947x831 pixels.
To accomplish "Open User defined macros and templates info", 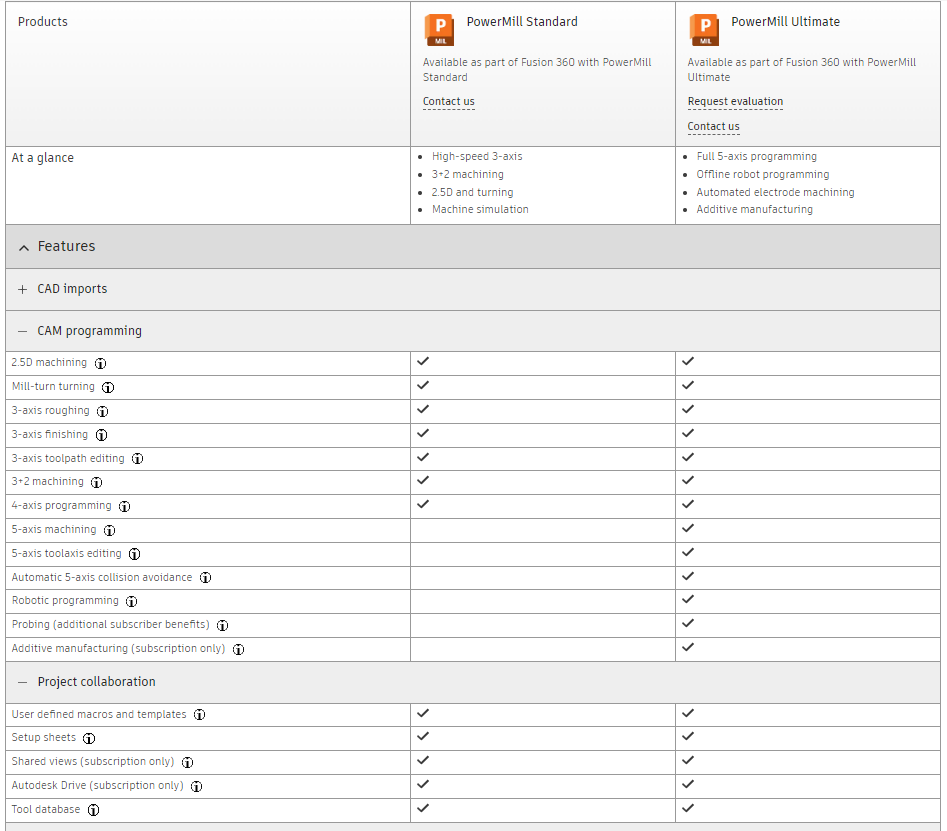I will (199, 714).
